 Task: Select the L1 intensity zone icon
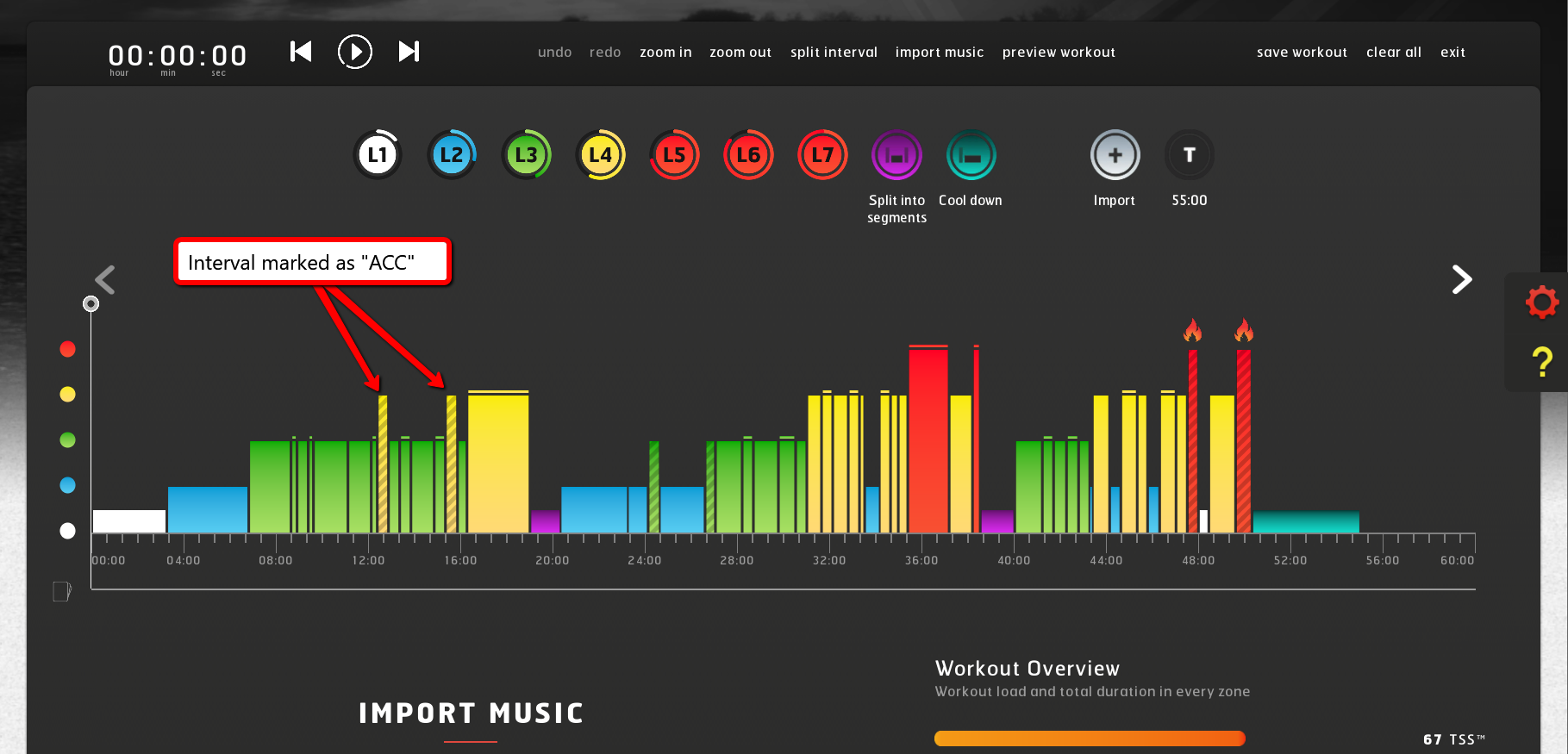(x=378, y=155)
